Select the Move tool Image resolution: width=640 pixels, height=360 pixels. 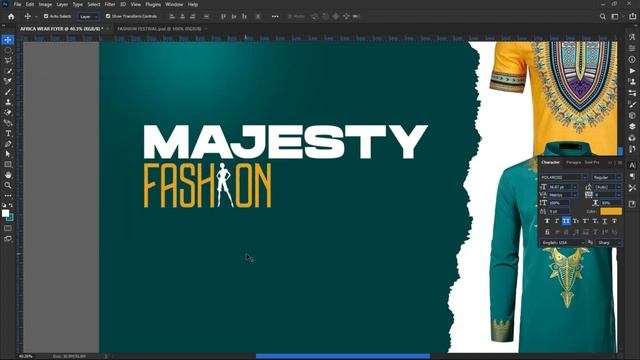pyautogui.click(x=8, y=40)
